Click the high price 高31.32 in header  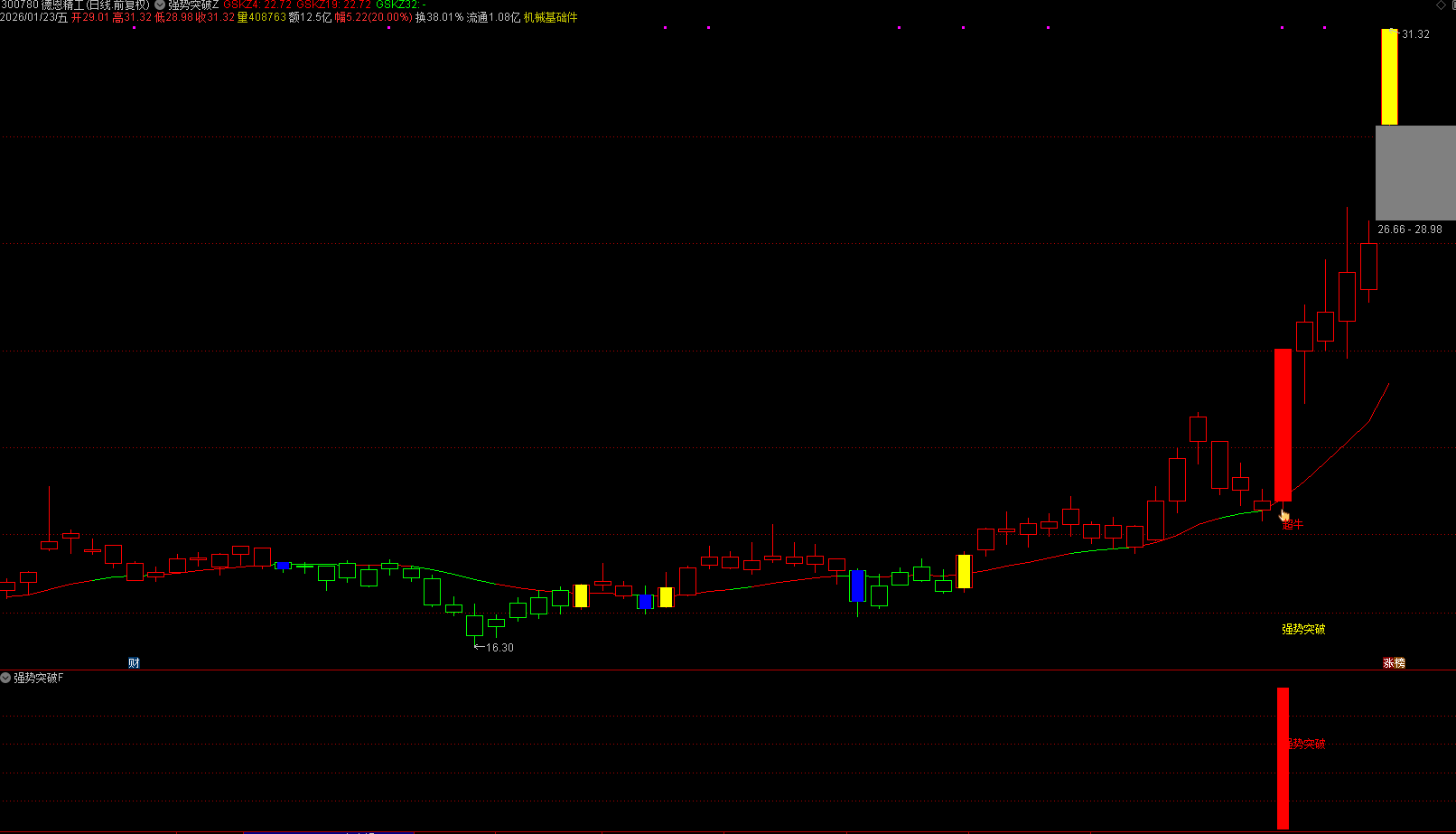coord(132,17)
